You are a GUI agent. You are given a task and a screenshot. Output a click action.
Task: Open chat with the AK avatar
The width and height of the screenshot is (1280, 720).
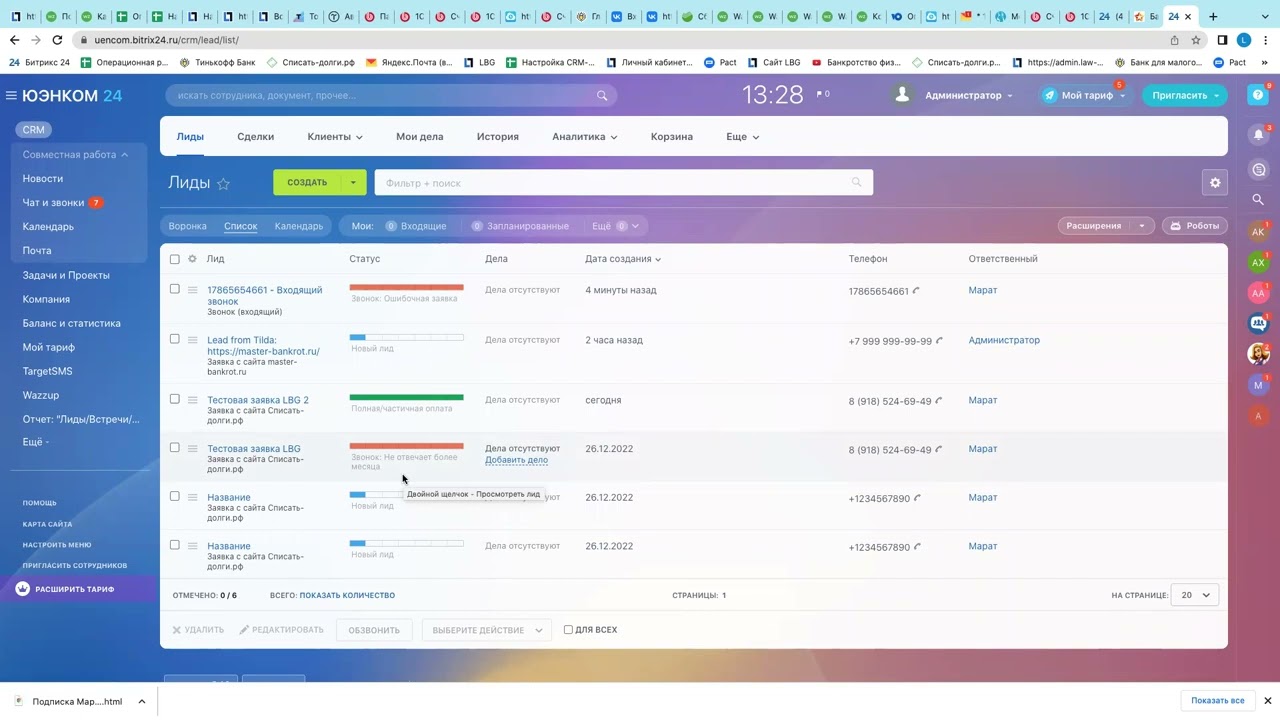pos(1258,231)
